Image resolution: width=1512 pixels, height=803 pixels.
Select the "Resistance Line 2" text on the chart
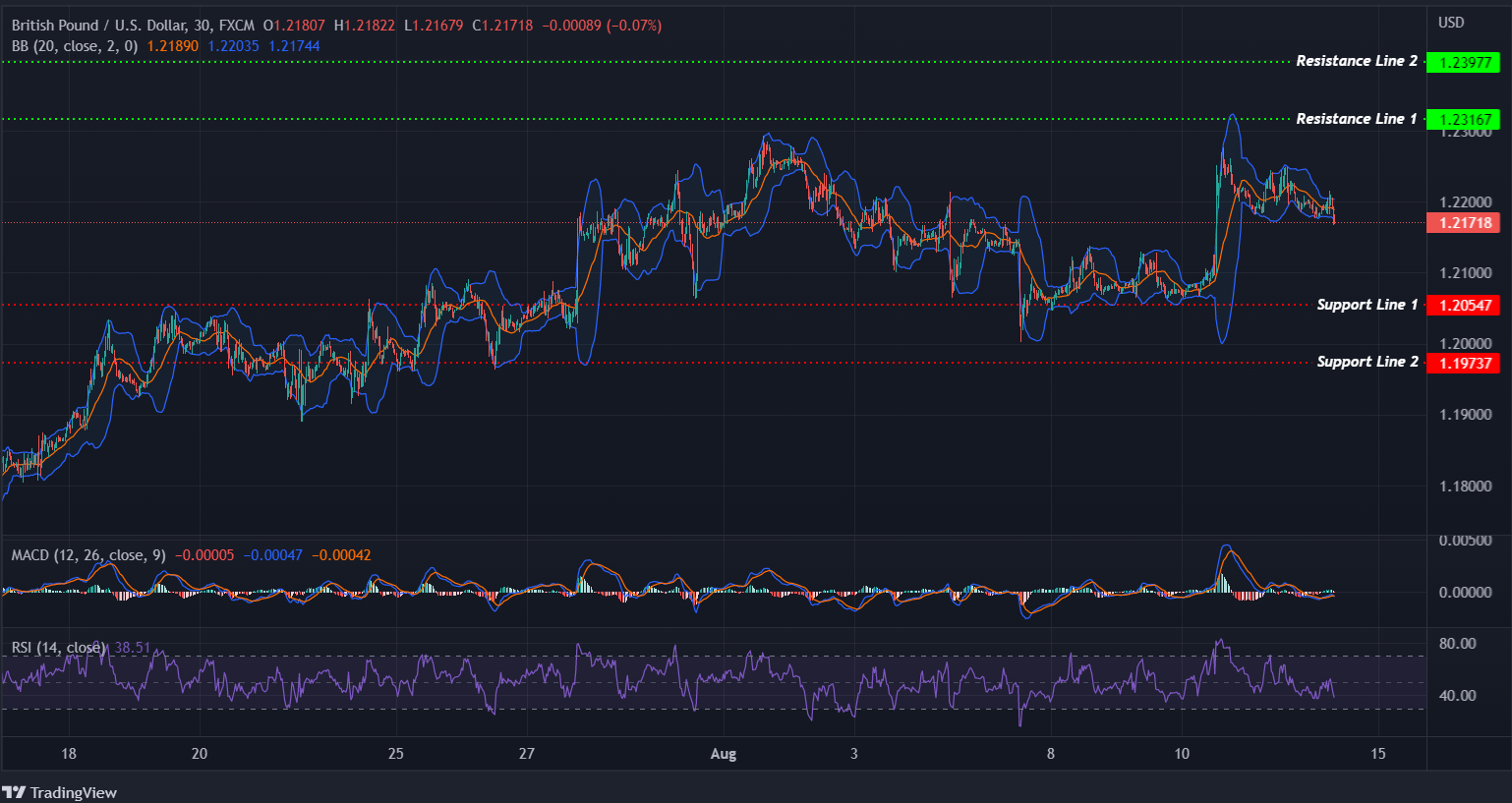click(x=1358, y=60)
